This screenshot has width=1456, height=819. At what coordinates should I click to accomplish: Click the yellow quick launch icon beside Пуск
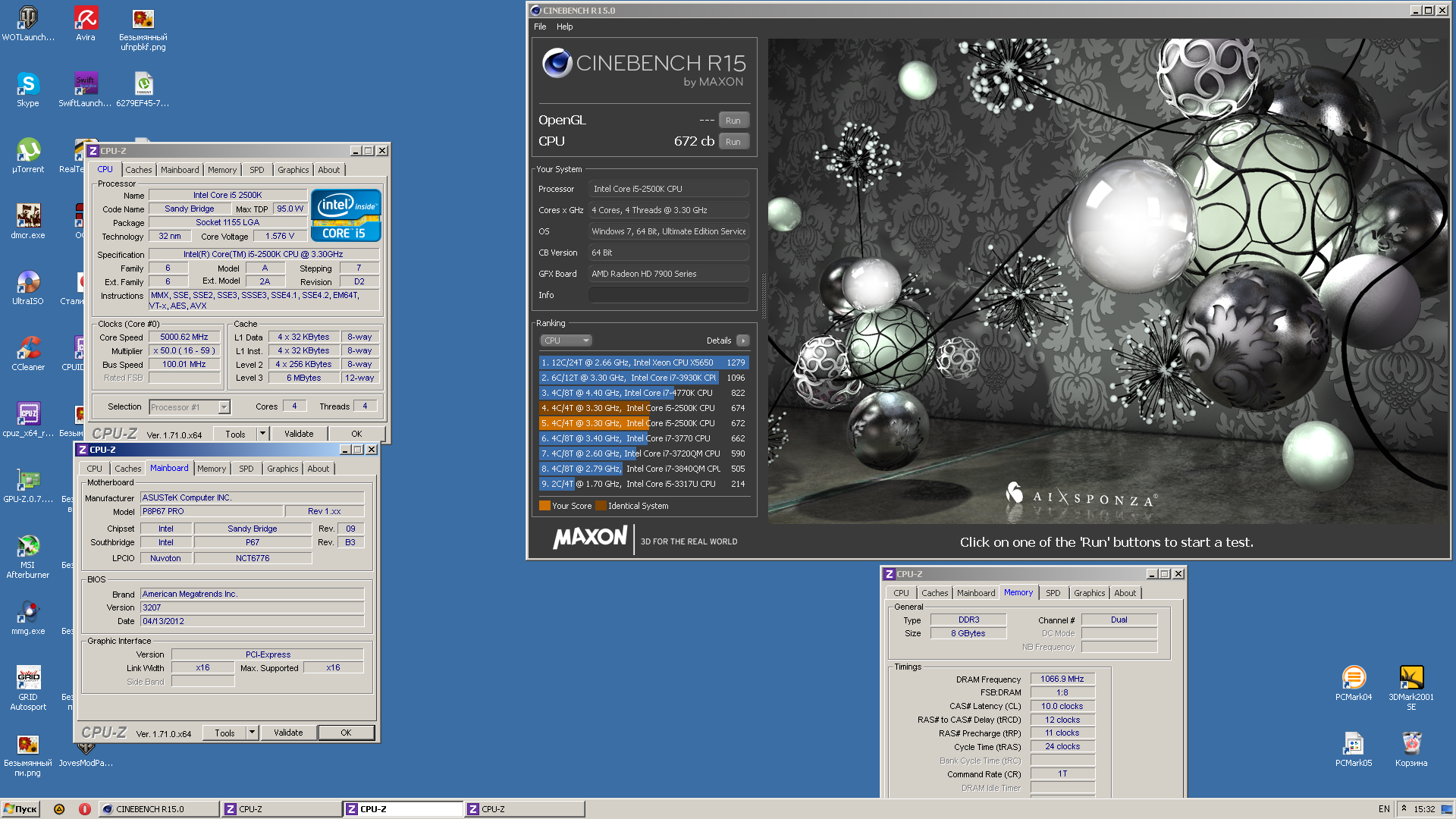(x=59, y=809)
